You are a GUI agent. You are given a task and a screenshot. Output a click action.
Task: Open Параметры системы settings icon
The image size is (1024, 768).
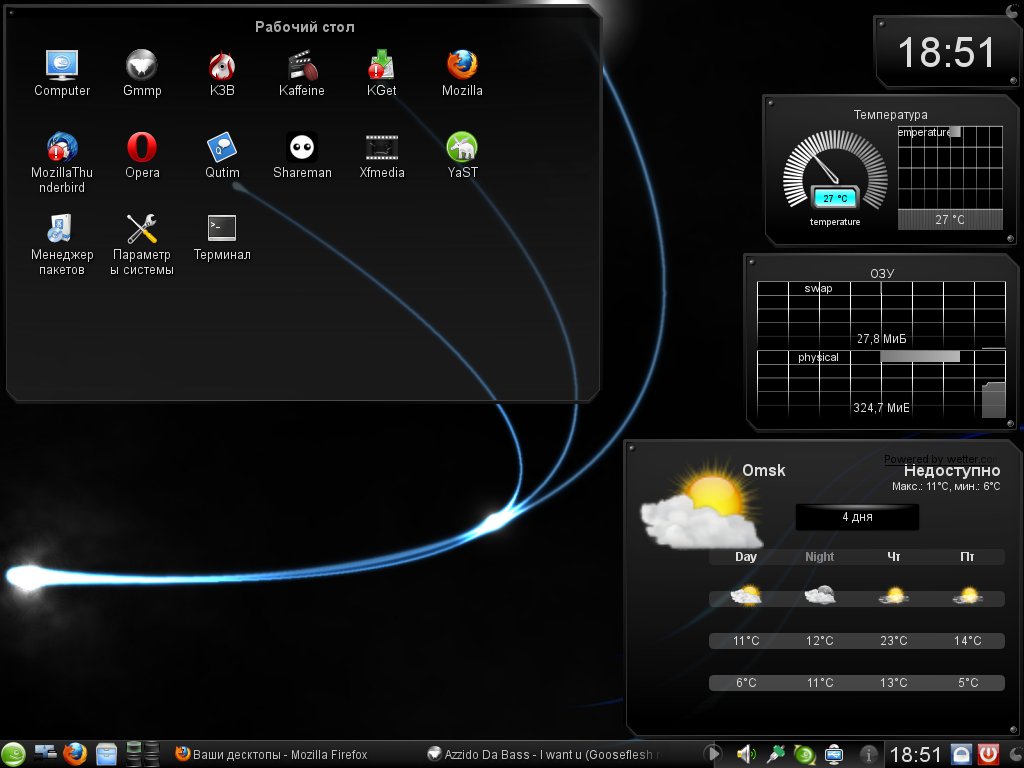coord(142,230)
